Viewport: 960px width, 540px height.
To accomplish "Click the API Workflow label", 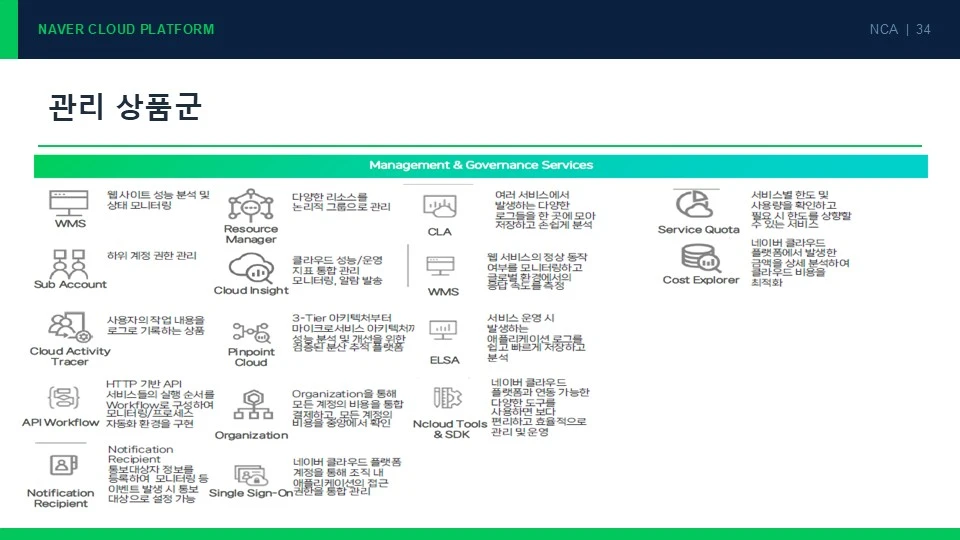I will point(61,422).
